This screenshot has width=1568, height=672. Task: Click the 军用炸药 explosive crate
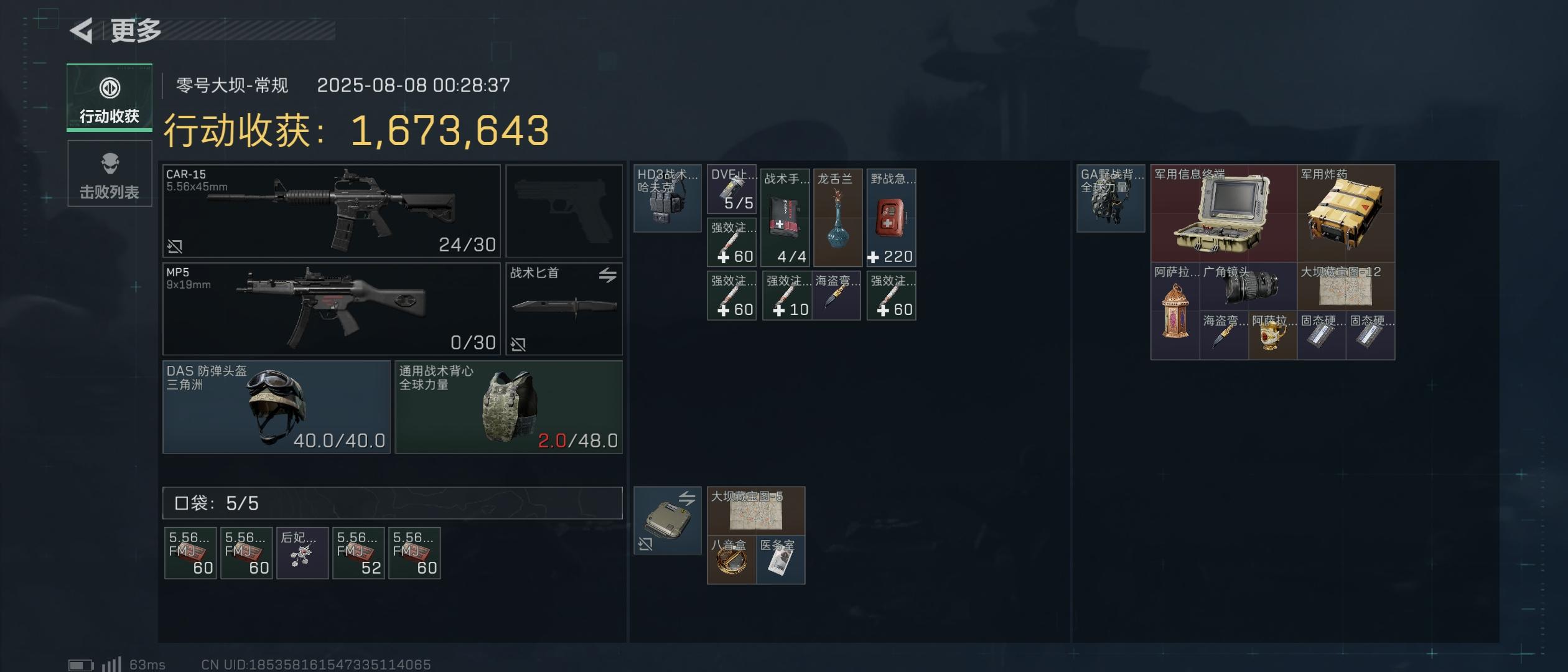pos(1346,213)
